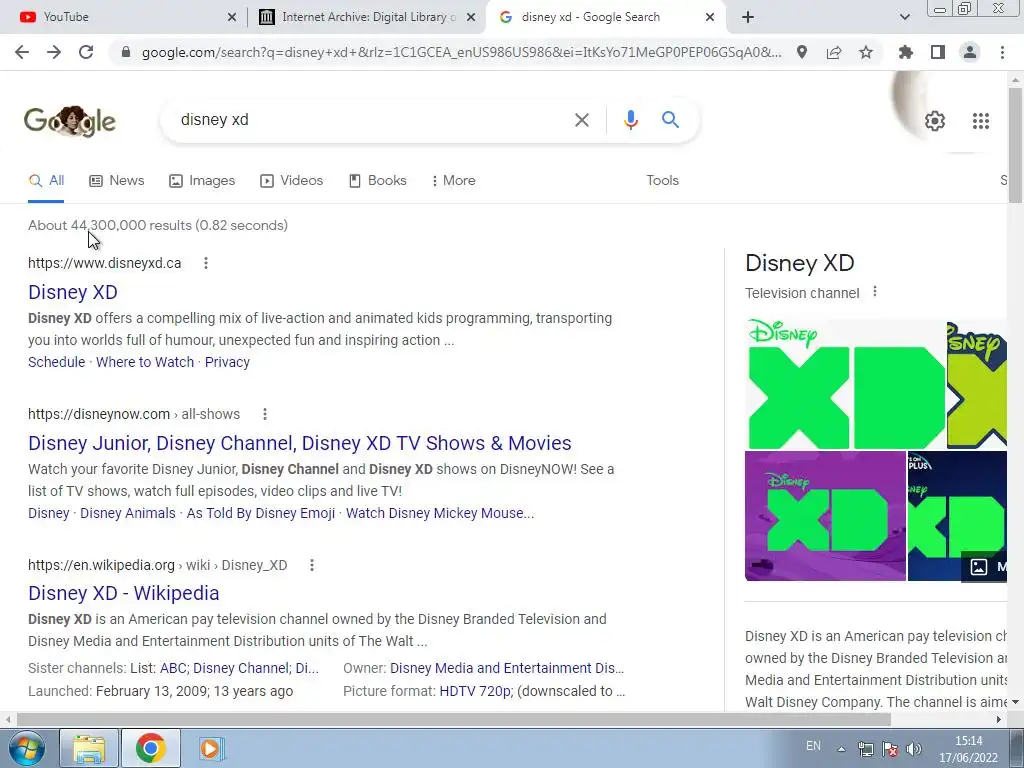Open the Google apps grid
This screenshot has height=768, width=1024.
coord(981,121)
